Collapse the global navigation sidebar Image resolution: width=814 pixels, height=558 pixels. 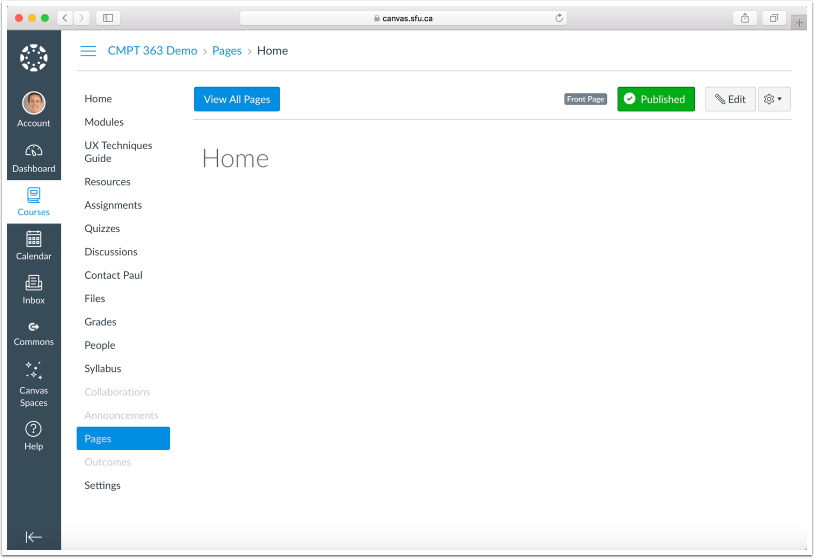pos(34,537)
